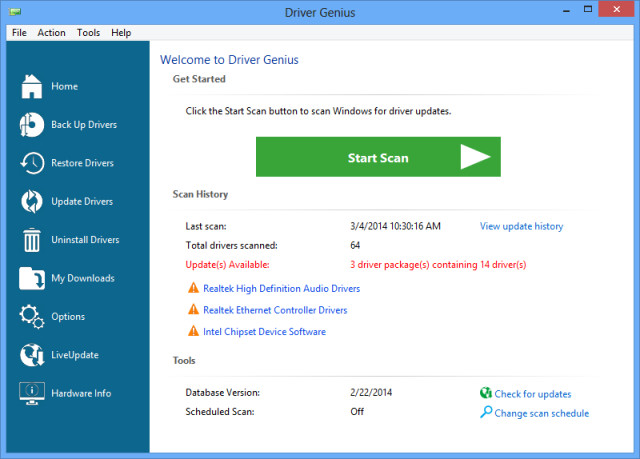Click the Update Drivers refresh icon
Image resolution: width=640 pixels, height=459 pixels.
(31, 202)
